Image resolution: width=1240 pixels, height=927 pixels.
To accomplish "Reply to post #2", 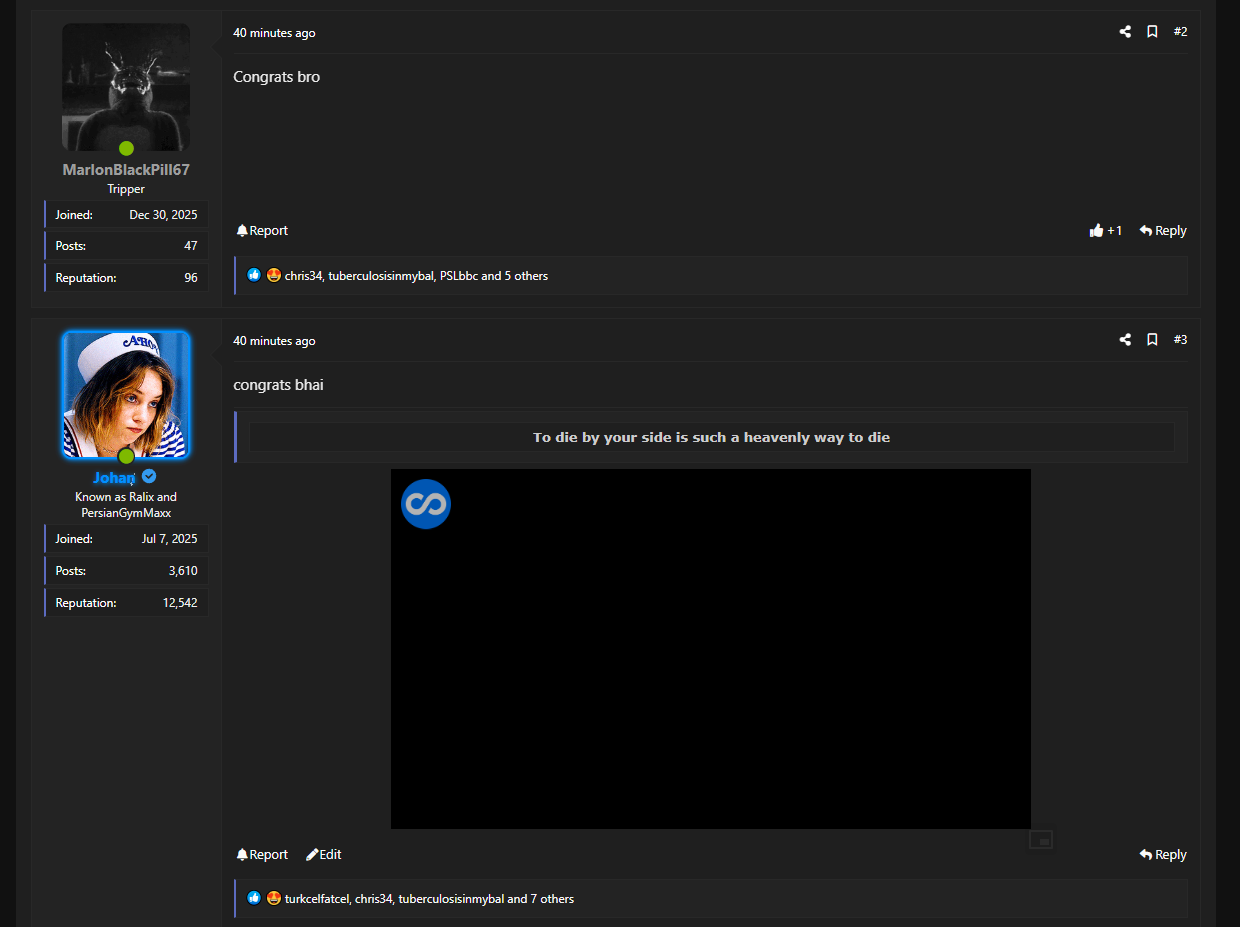I will point(1162,231).
